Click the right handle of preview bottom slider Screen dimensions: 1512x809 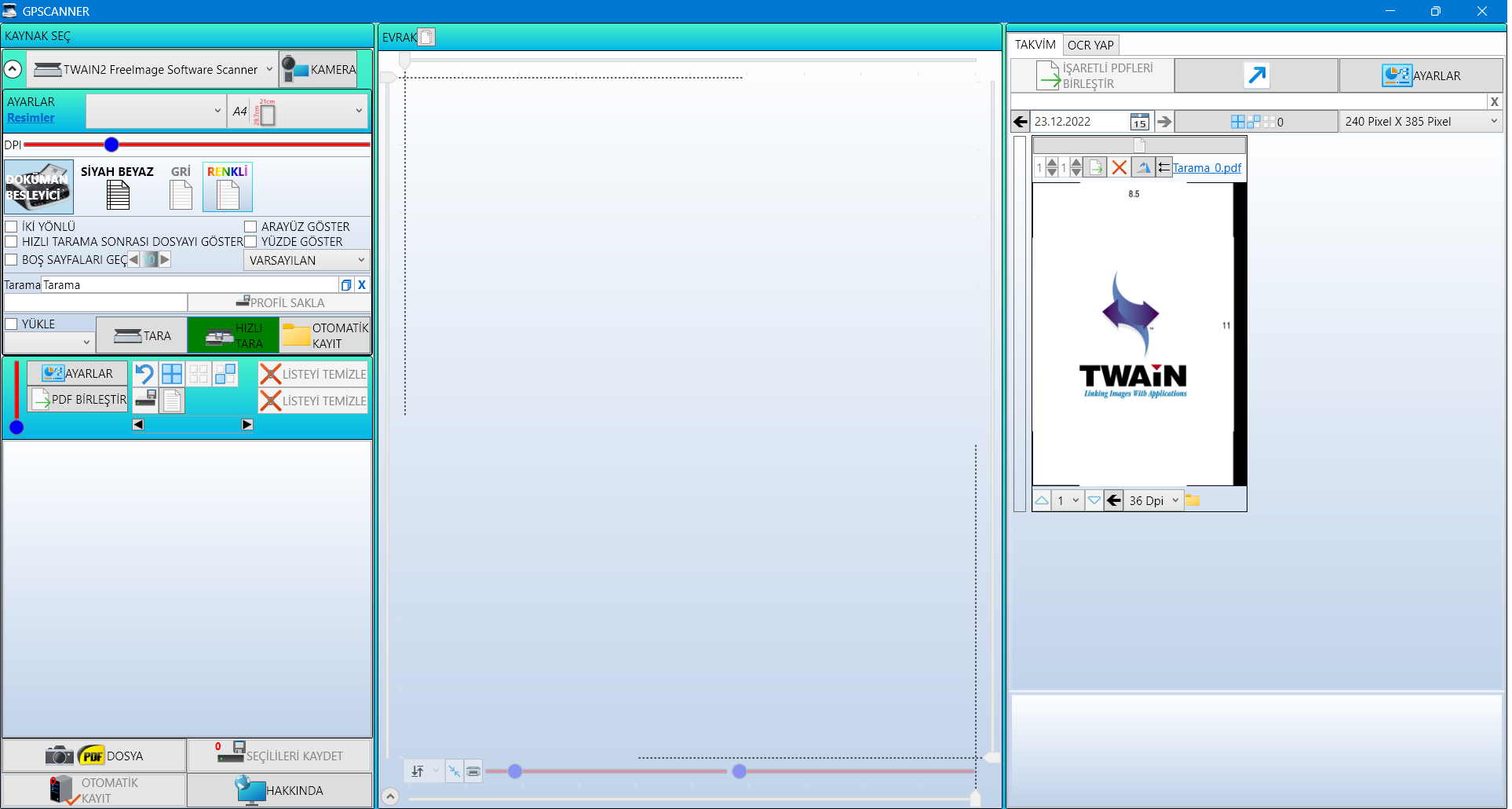point(740,771)
